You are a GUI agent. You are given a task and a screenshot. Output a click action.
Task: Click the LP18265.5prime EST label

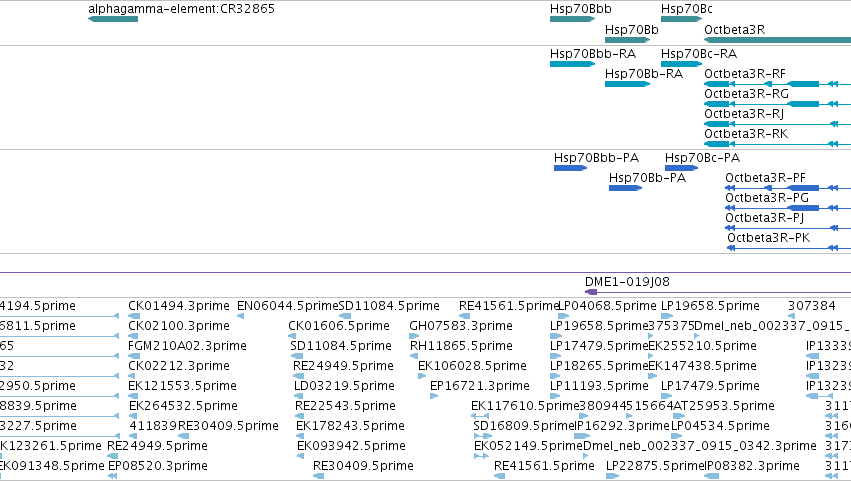(x=599, y=366)
